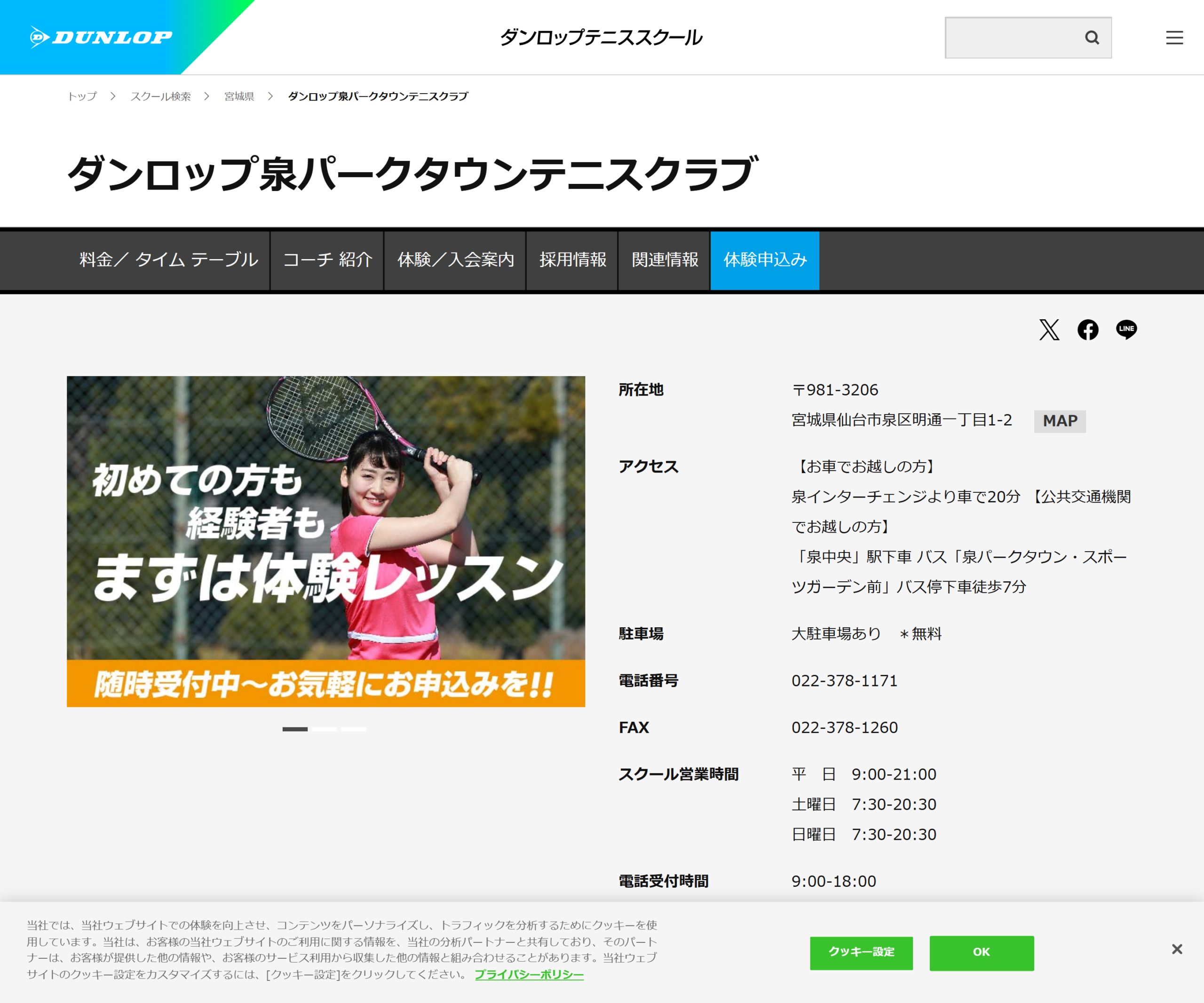
Task: Select the second carousel indicator
Action: 325,729
